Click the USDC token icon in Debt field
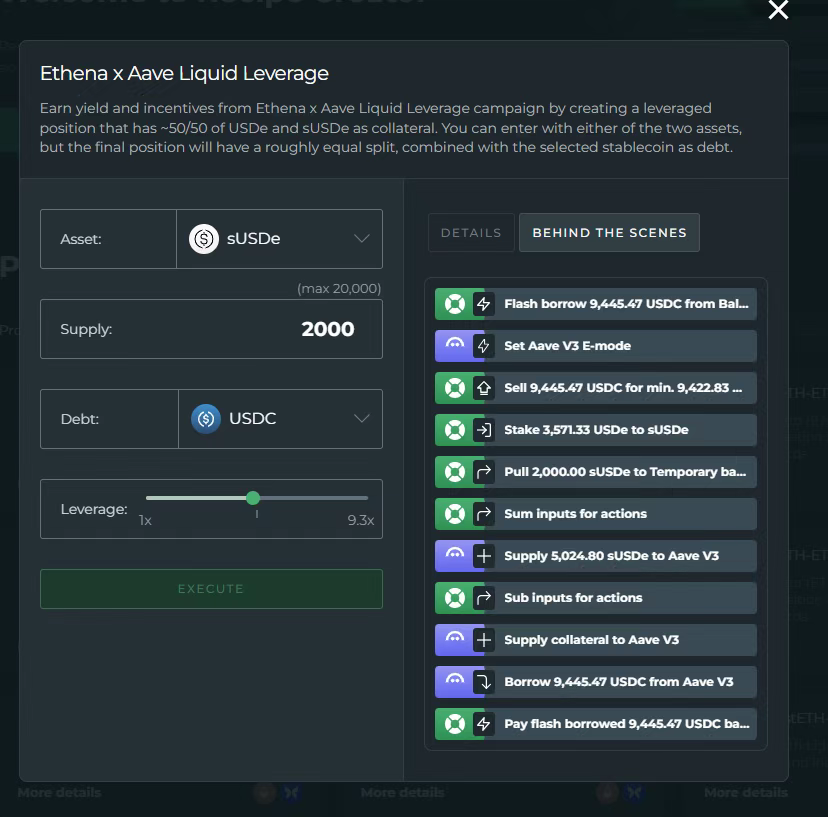 click(206, 419)
